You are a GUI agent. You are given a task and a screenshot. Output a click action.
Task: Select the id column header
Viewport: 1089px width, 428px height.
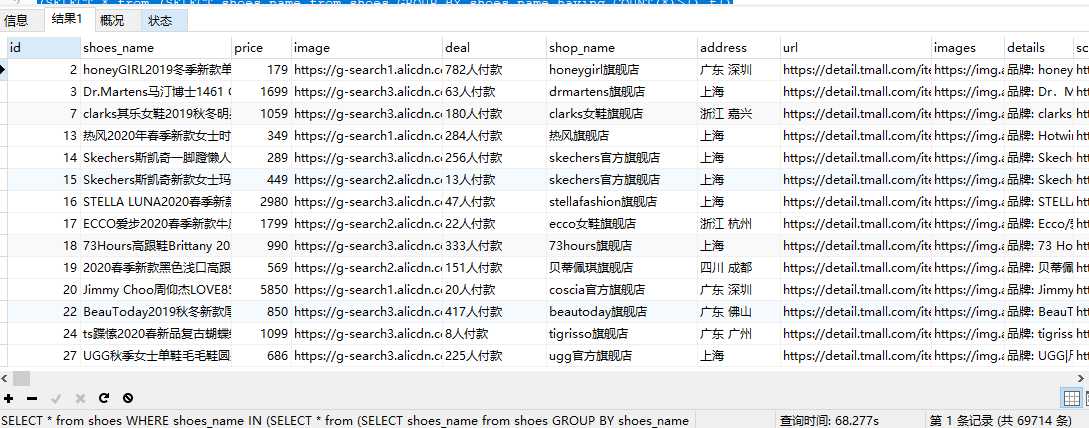point(43,48)
